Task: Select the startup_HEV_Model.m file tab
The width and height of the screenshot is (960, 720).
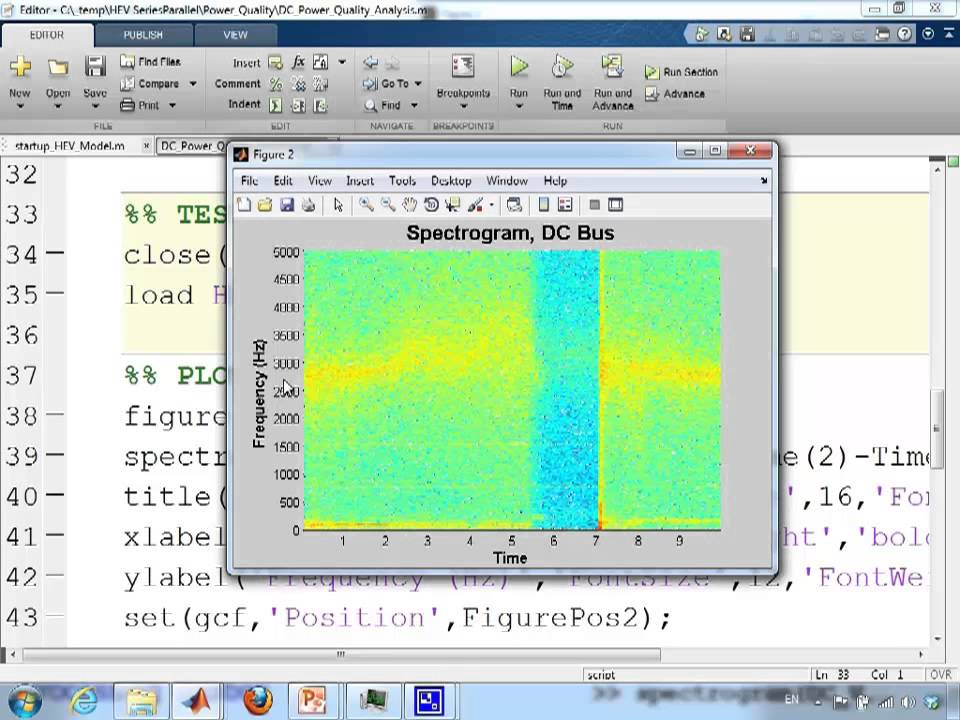Action: (x=69, y=146)
